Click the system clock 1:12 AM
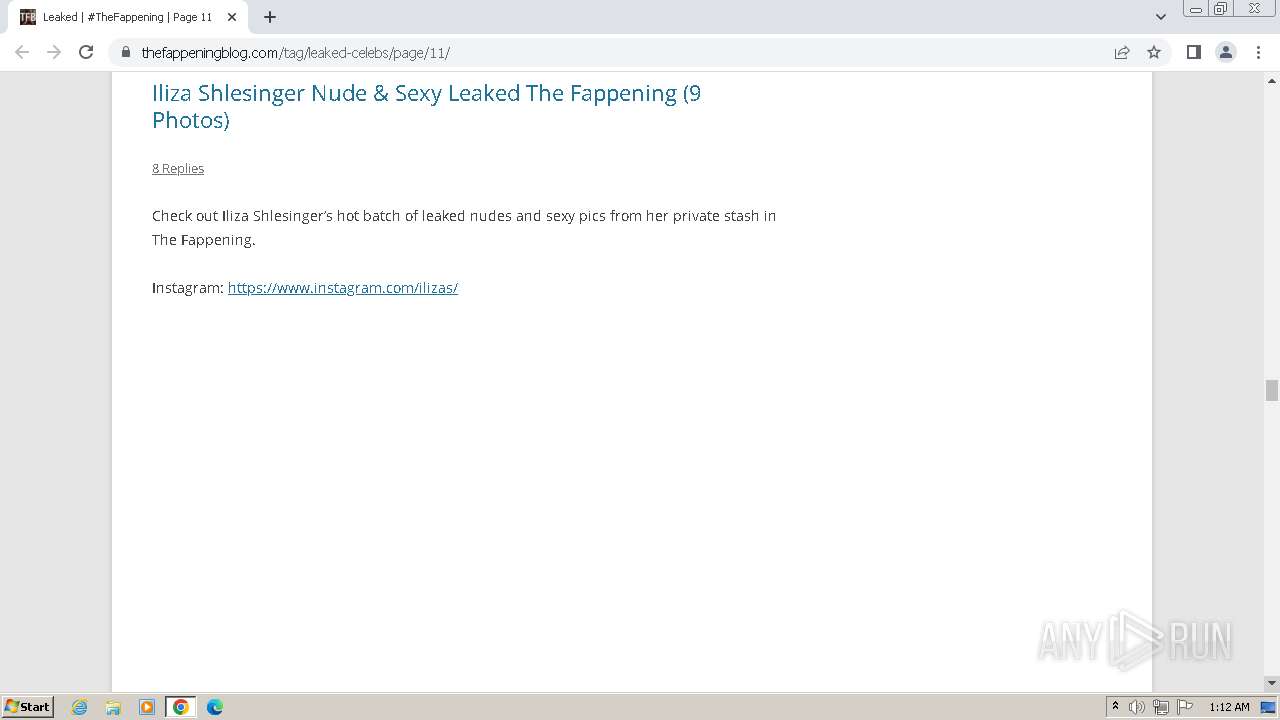 (x=1229, y=707)
